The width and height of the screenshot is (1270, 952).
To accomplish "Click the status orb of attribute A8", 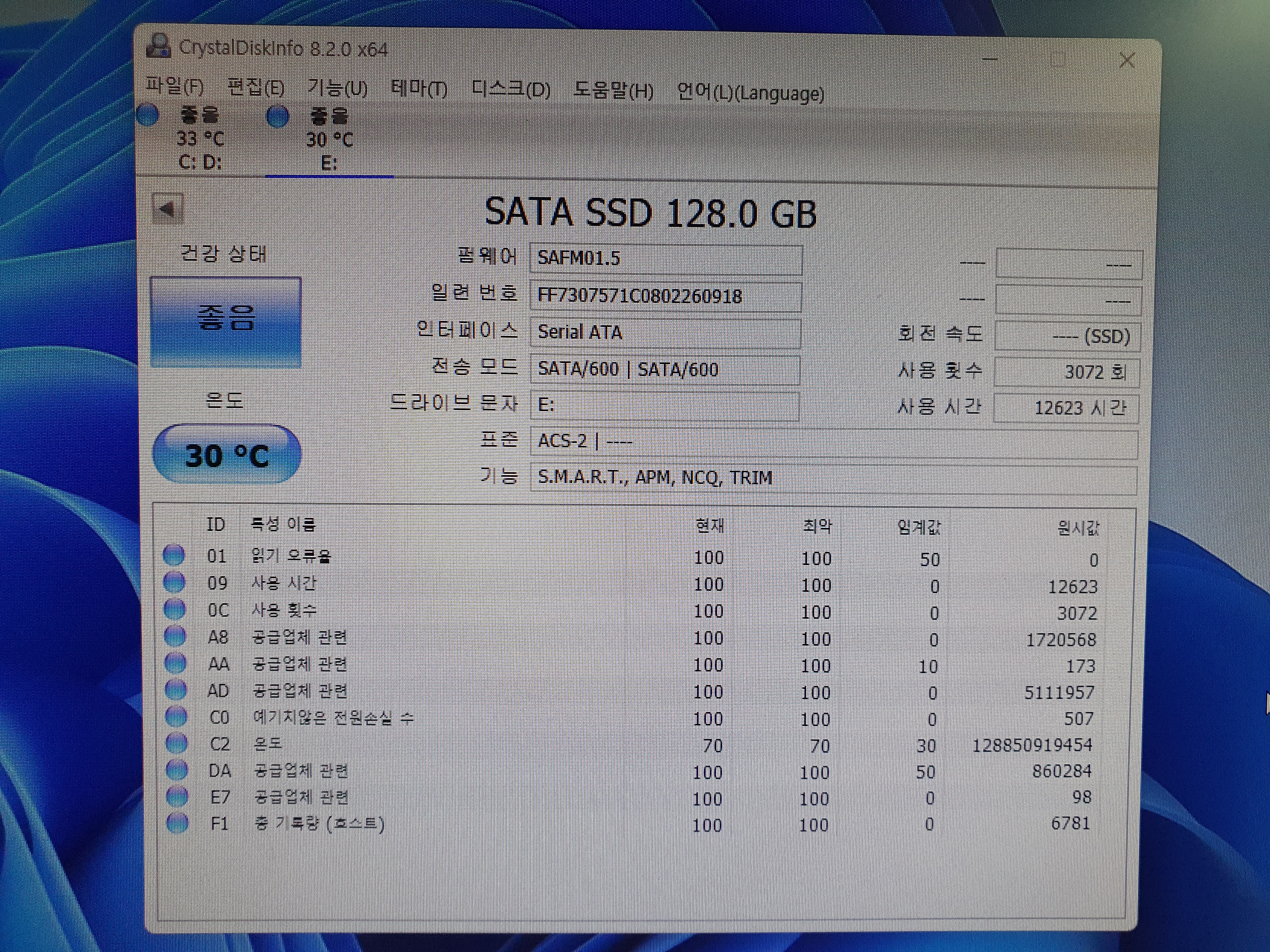I will click(x=175, y=636).
